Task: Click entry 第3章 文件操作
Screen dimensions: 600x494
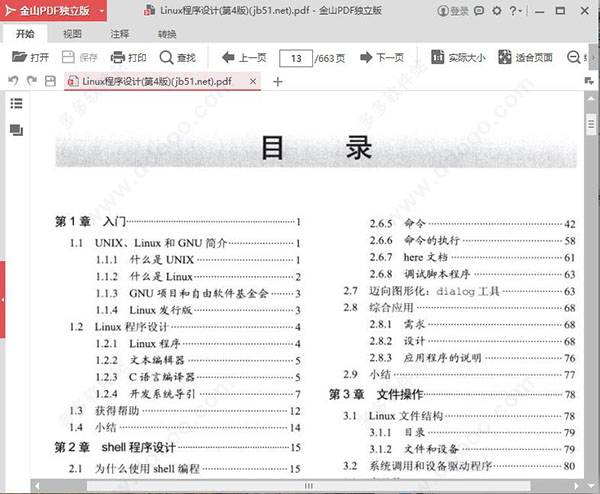Action: [x=452, y=395]
